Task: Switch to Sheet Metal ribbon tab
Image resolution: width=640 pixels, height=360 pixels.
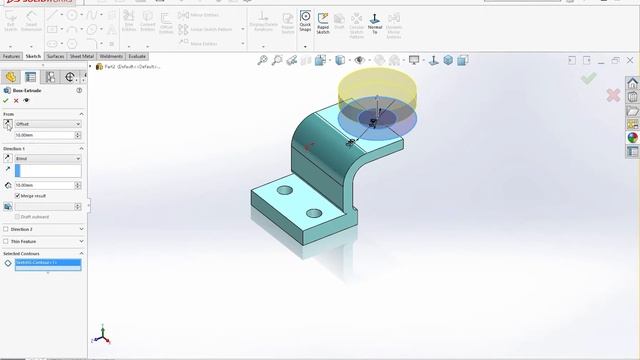Action: click(x=82, y=56)
